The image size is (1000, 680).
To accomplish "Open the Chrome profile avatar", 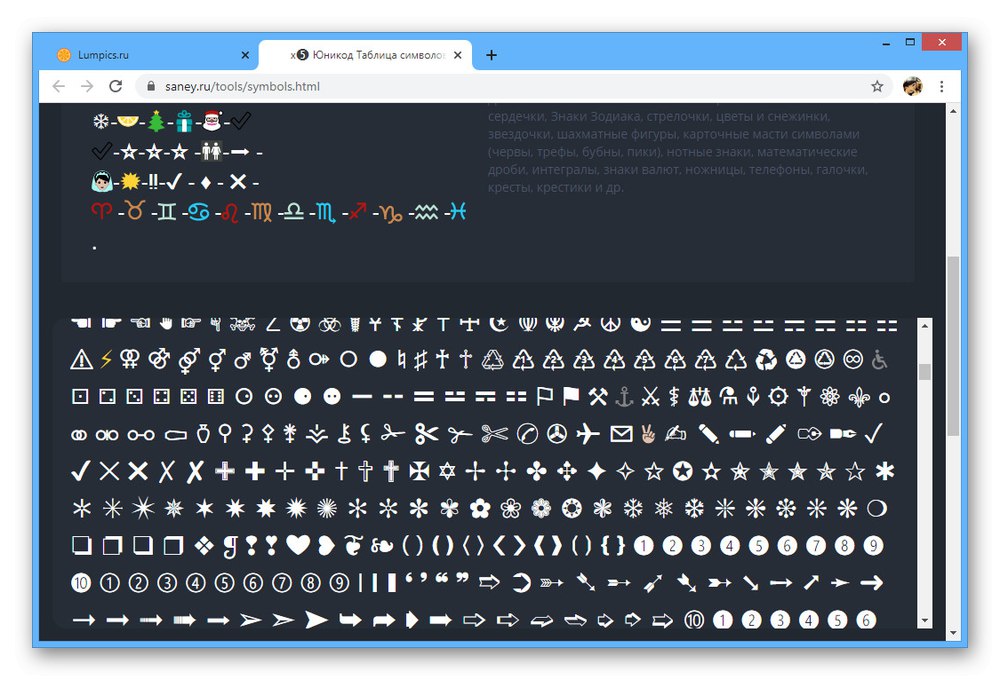I will click(913, 86).
